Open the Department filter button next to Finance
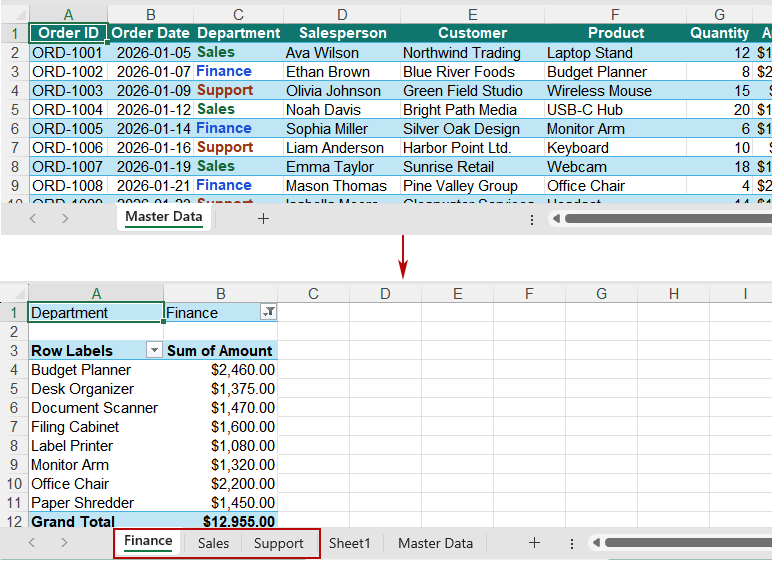The height and width of the screenshot is (569, 772). tap(269, 312)
